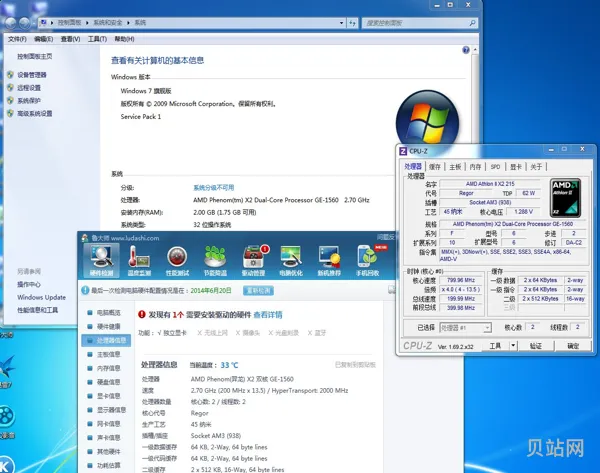Select the 处理器 tab in CPU-Z
Viewport: 600px width, 473px height.
413,166
